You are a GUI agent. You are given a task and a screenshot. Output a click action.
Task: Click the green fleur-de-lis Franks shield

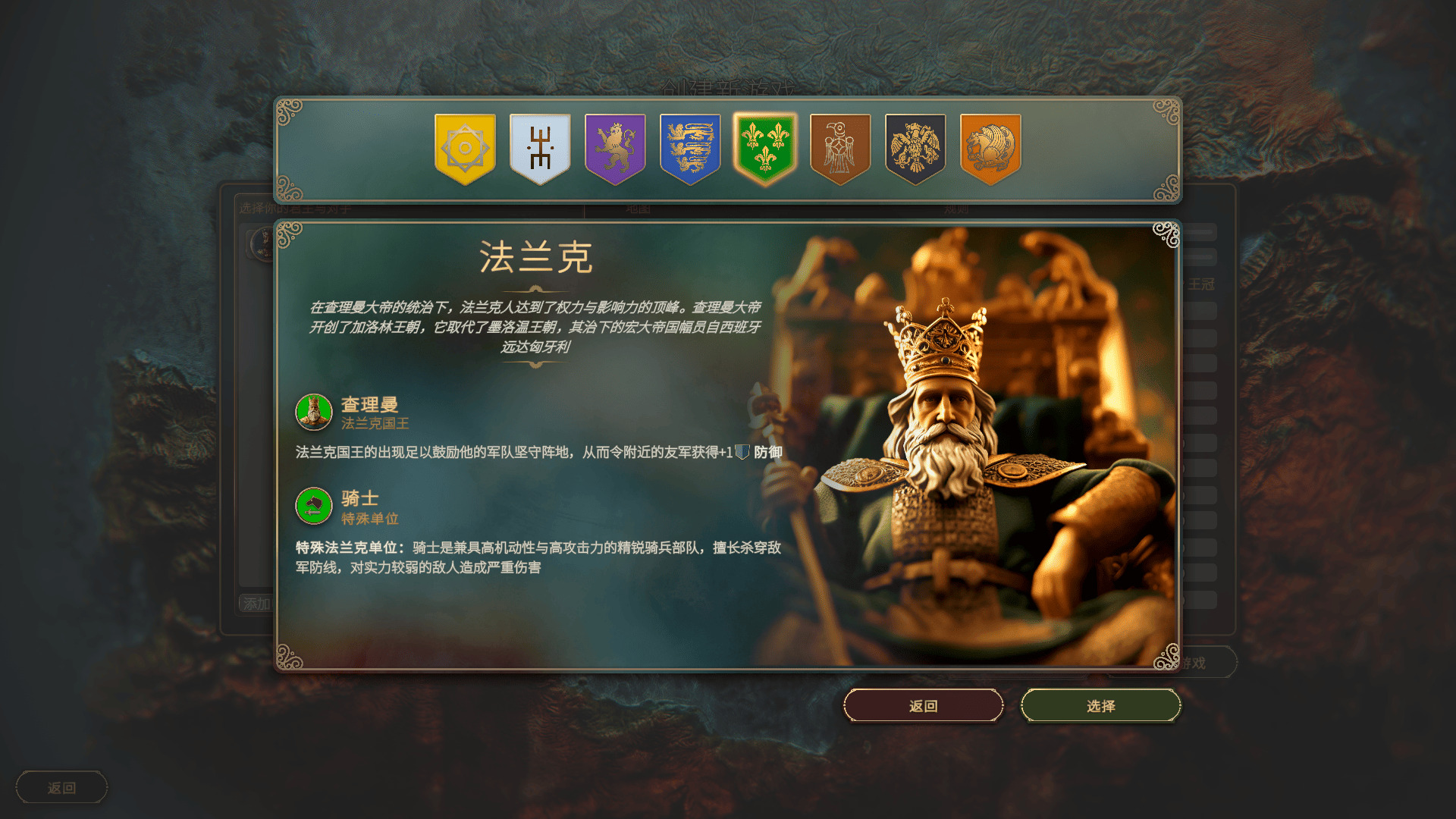tap(765, 149)
